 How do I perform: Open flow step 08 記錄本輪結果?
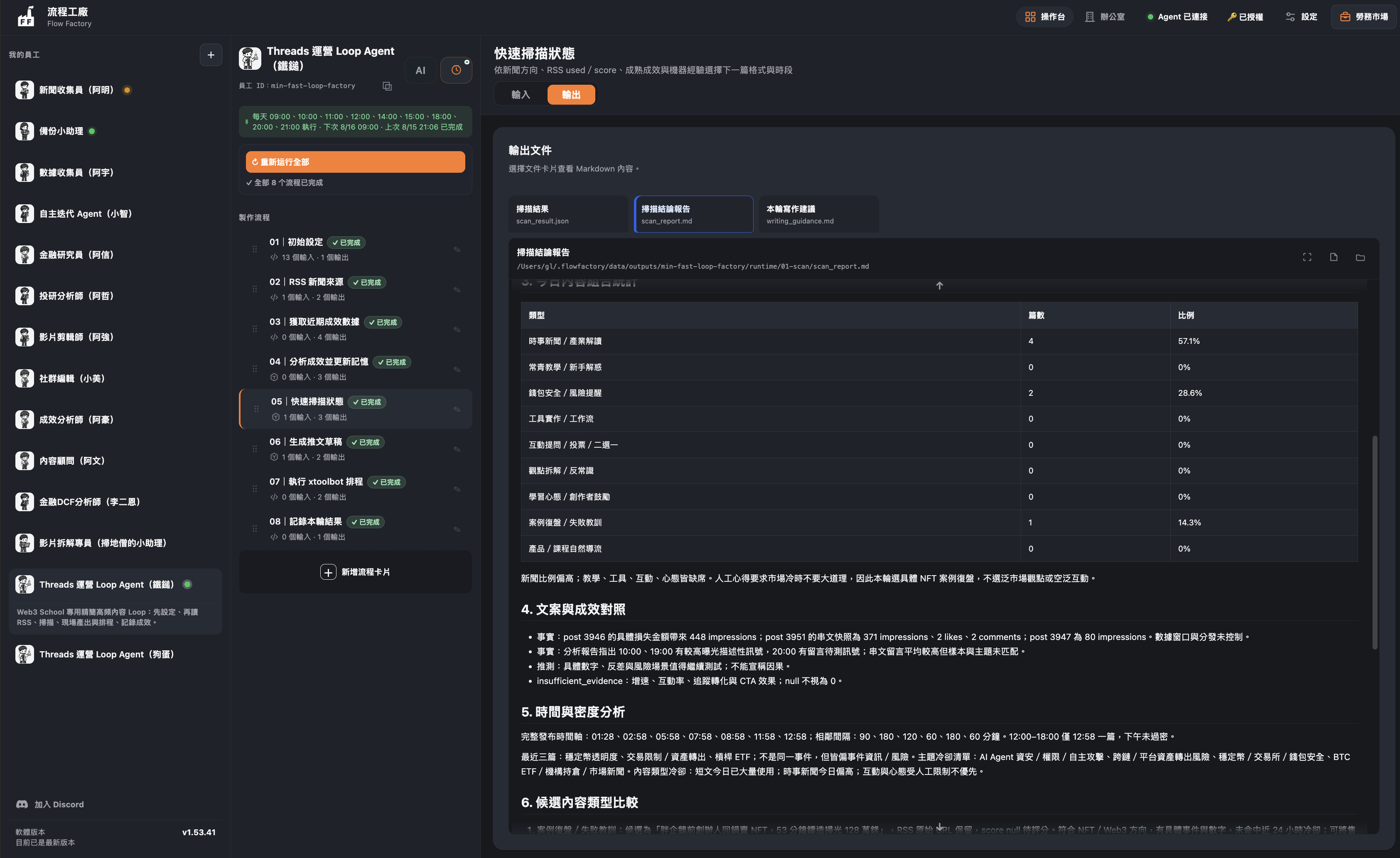[355, 529]
